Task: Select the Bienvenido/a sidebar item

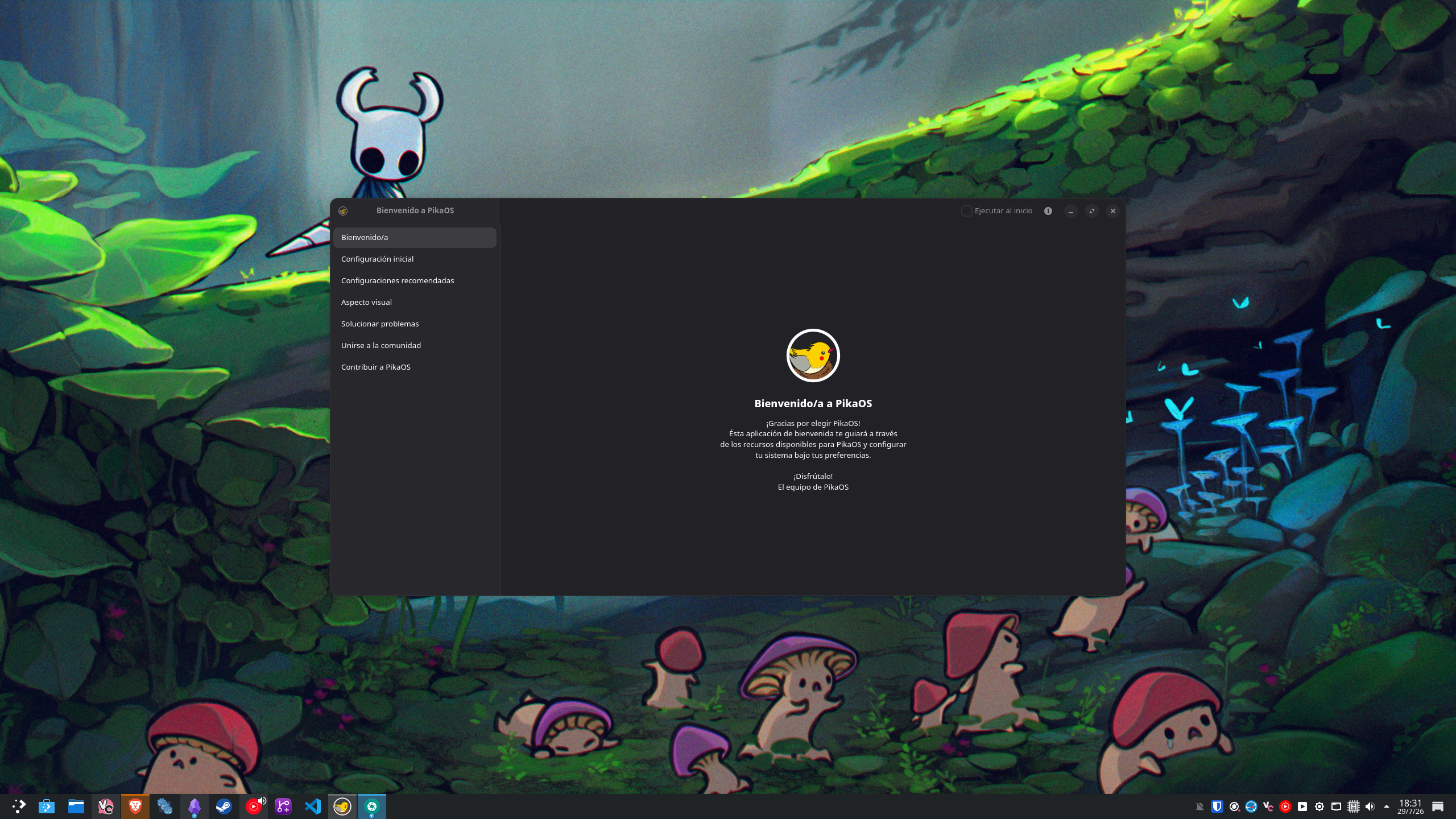Action: point(415,238)
